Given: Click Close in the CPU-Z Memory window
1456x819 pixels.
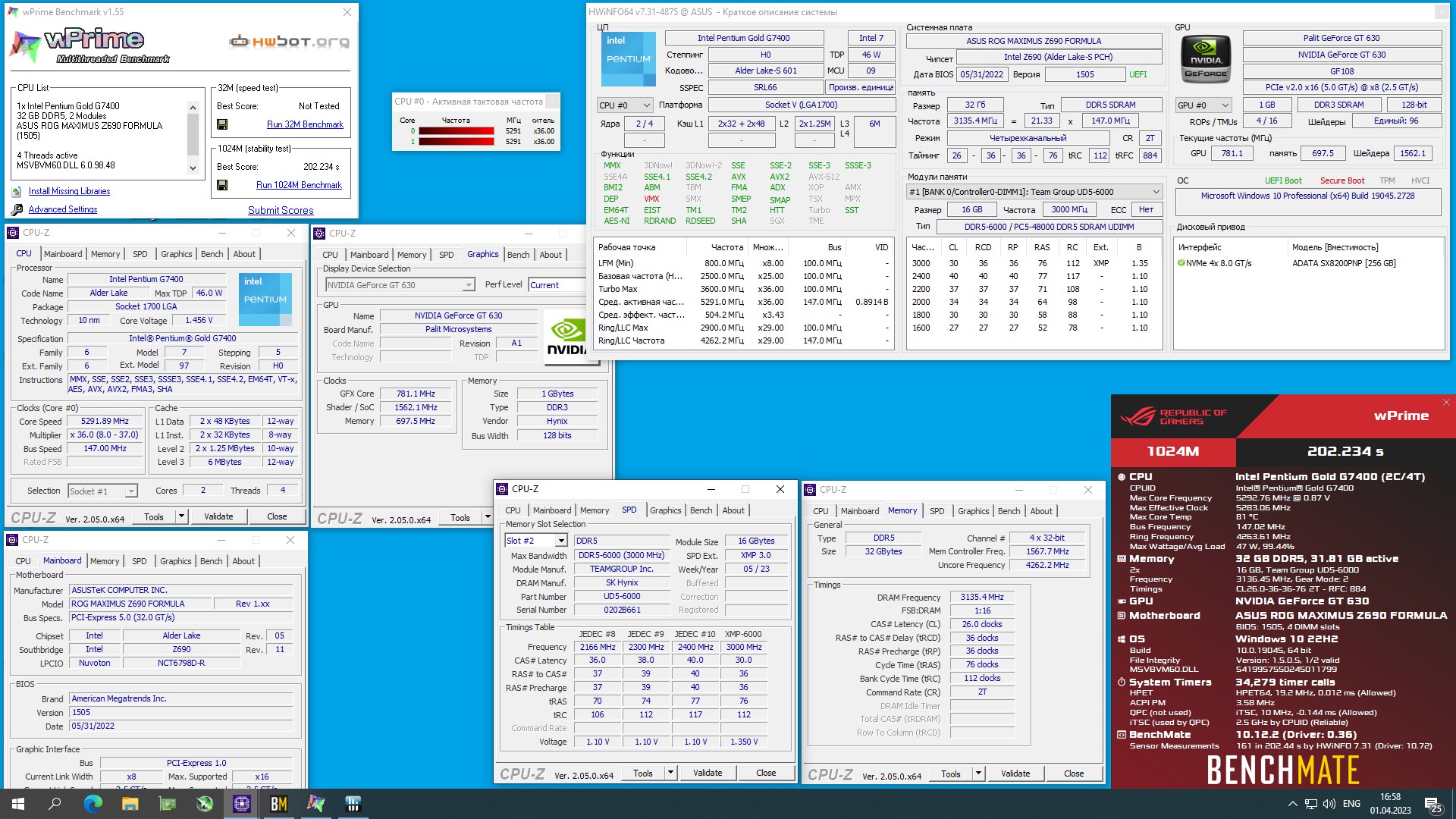Looking at the screenshot, I should [1074, 774].
